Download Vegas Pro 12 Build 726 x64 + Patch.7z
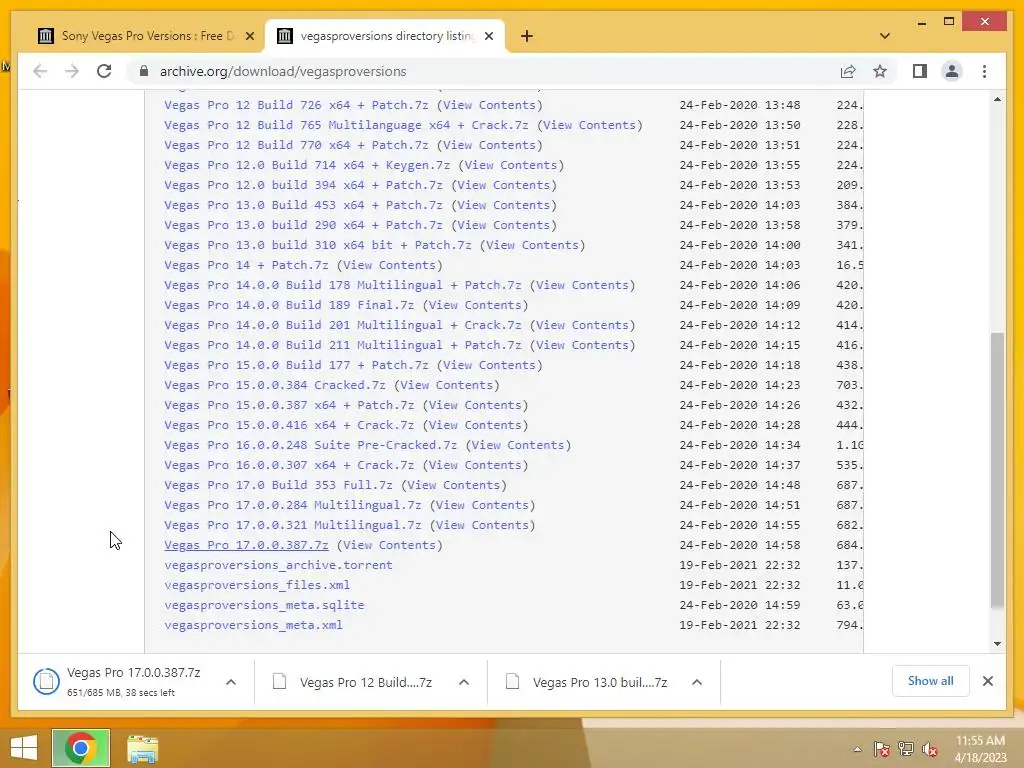 tap(296, 105)
